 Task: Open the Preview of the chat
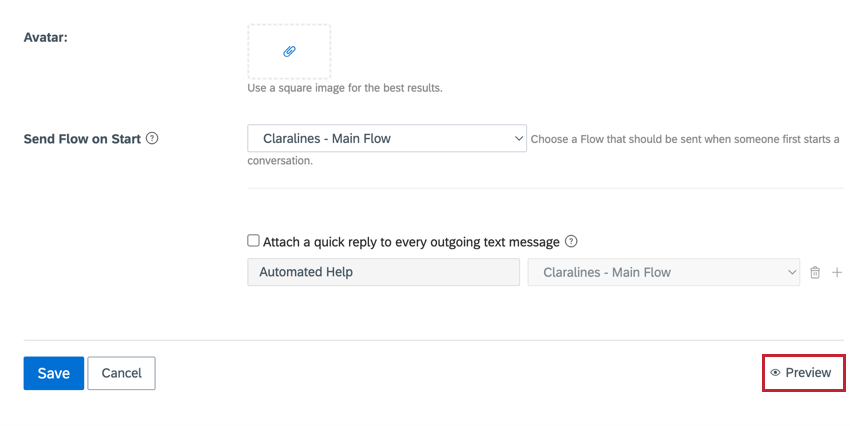tap(803, 372)
